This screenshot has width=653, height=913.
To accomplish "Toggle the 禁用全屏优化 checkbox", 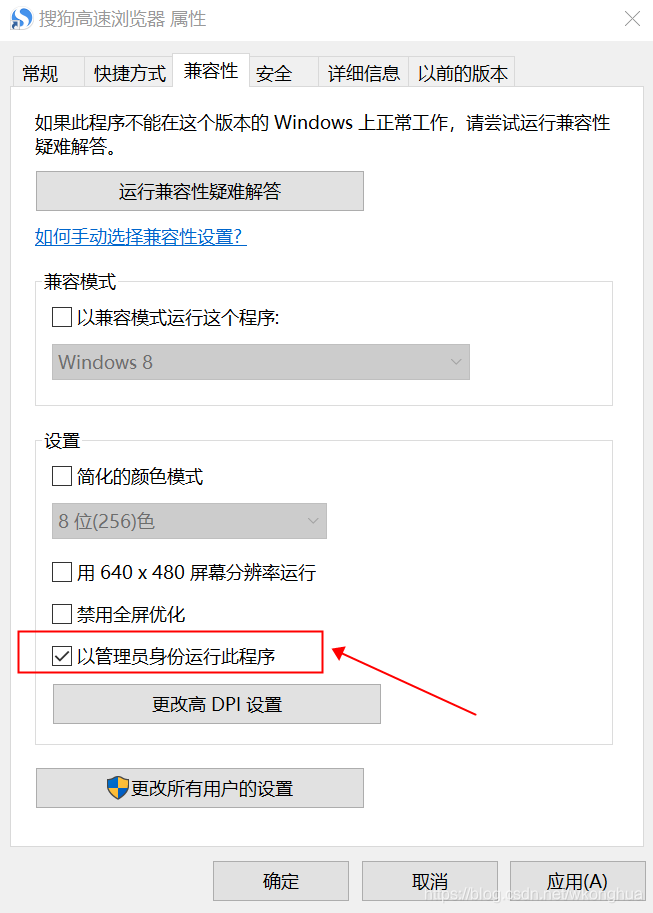I will click(x=62, y=614).
